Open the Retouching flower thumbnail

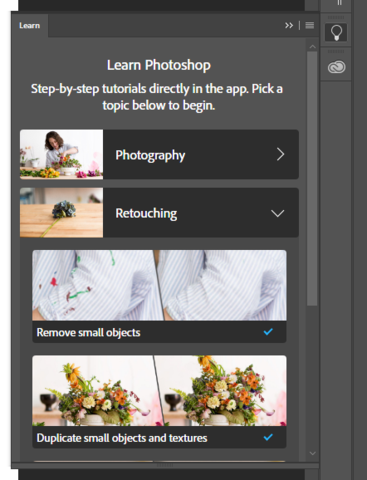coord(62,213)
